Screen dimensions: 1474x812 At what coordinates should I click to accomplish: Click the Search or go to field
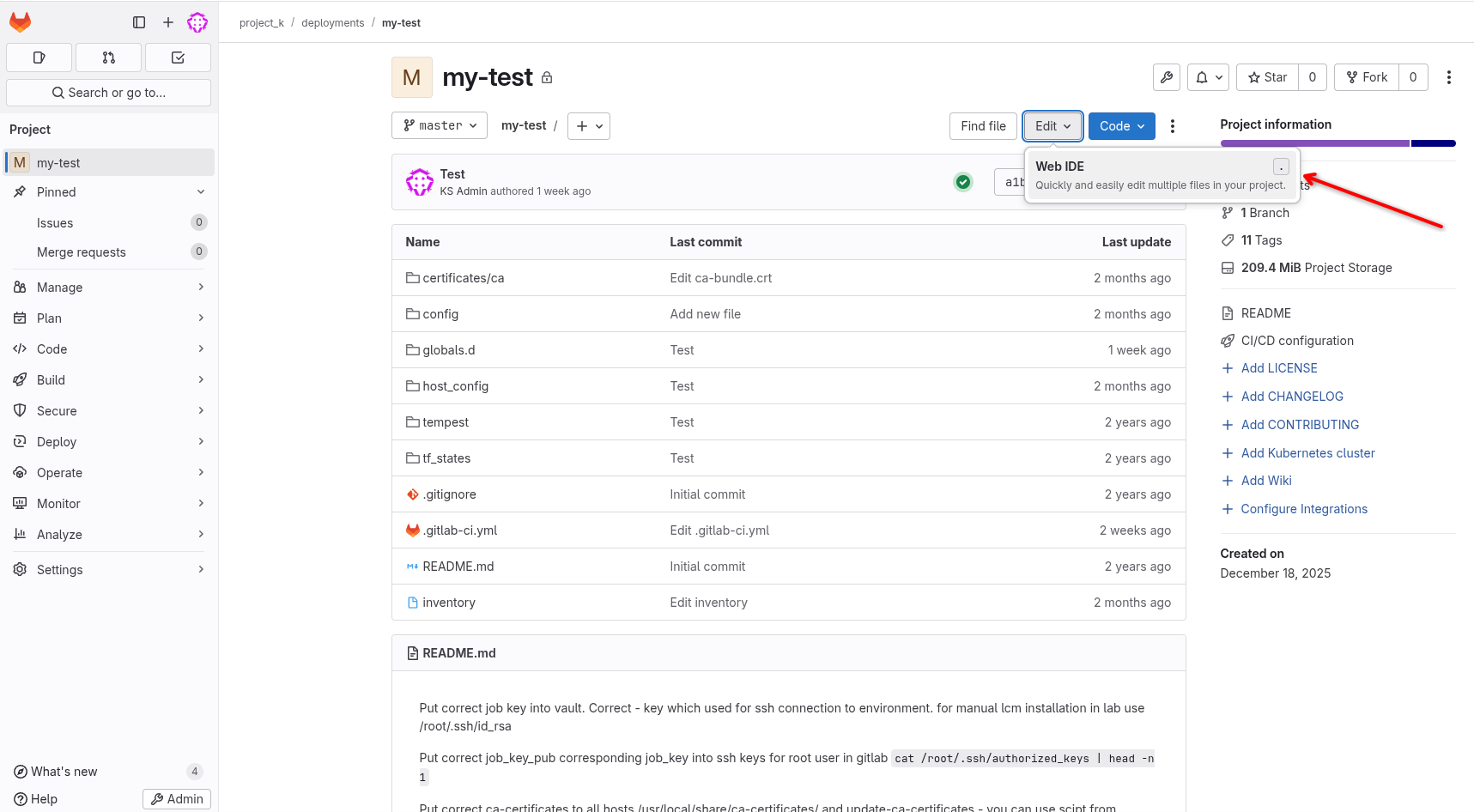coord(109,93)
